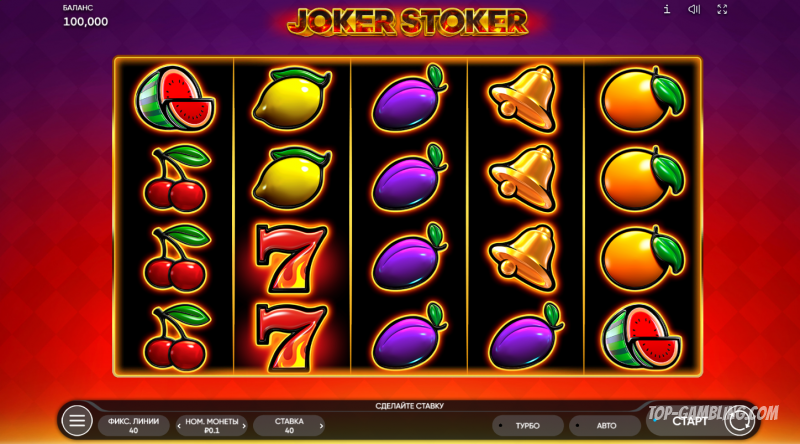Increase СТАВКА bet with right chevron
This screenshot has height=444, width=800.
321,426
